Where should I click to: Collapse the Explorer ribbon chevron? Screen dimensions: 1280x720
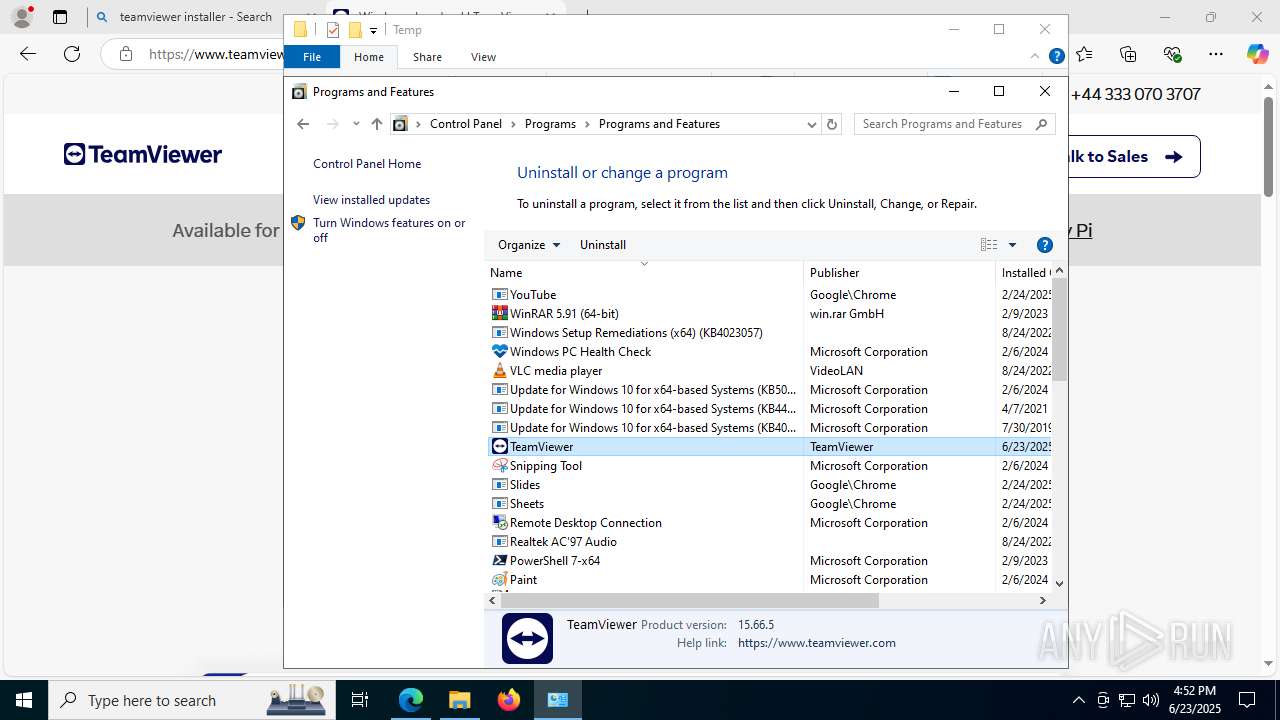1035,57
